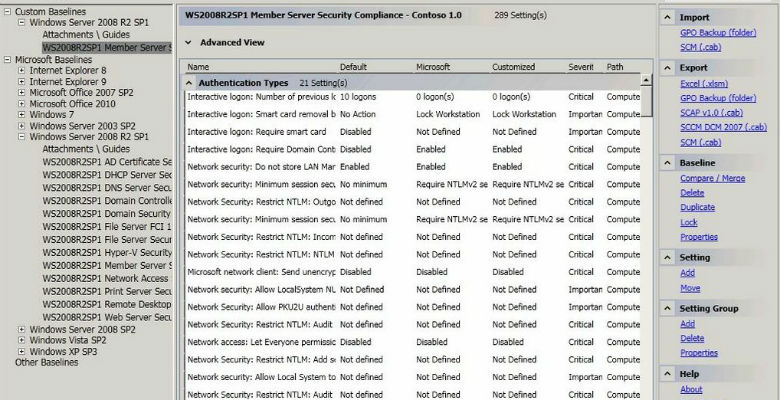Expand the Windows Vista SP2 node
This screenshot has width=780, height=400.
click(21, 340)
